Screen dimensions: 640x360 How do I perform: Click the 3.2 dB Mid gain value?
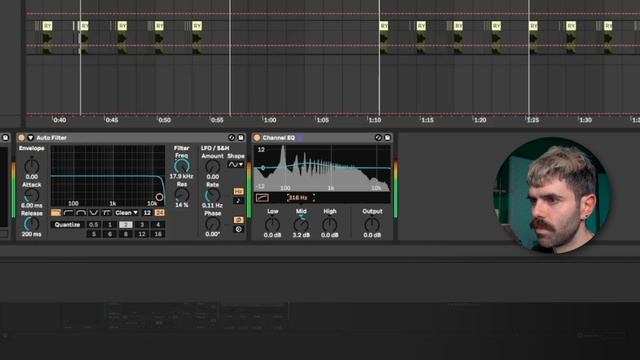point(301,235)
